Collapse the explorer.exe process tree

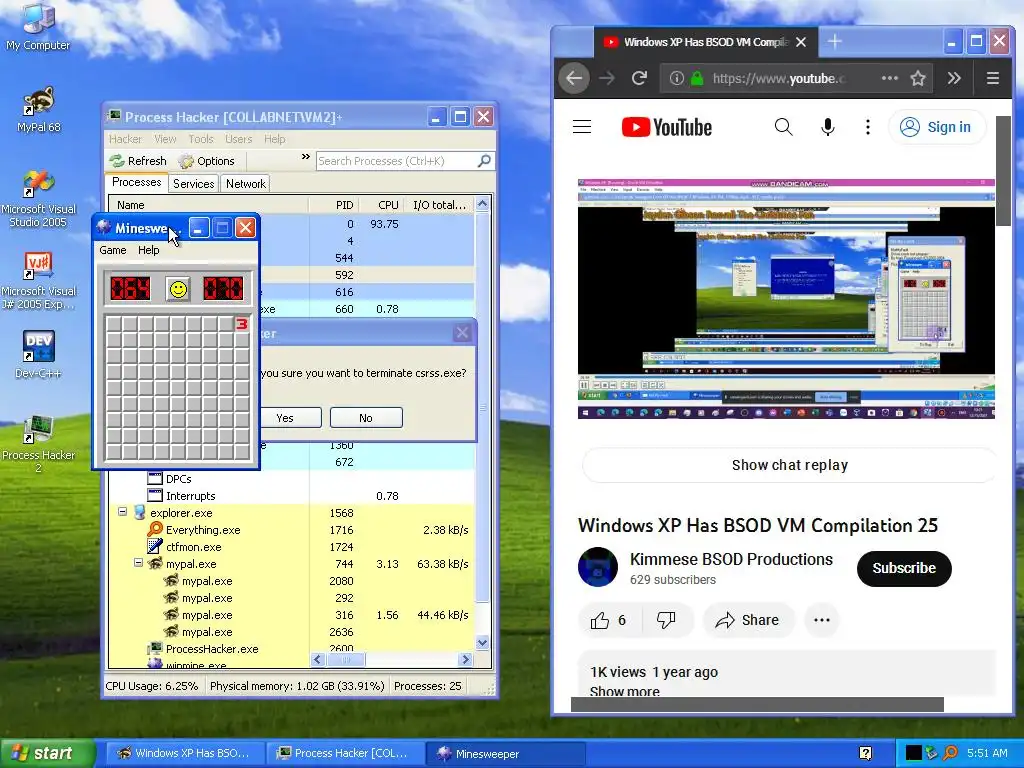122,512
